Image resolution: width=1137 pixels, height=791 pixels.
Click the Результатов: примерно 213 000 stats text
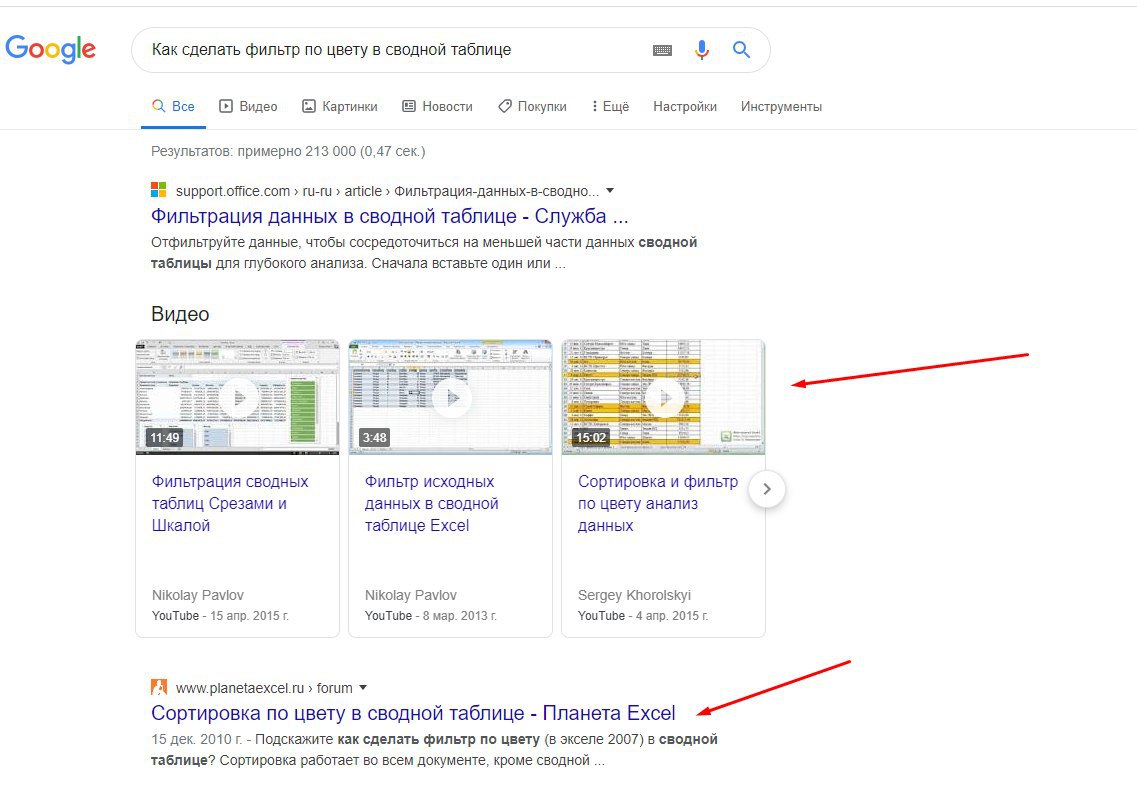[288, 152]
